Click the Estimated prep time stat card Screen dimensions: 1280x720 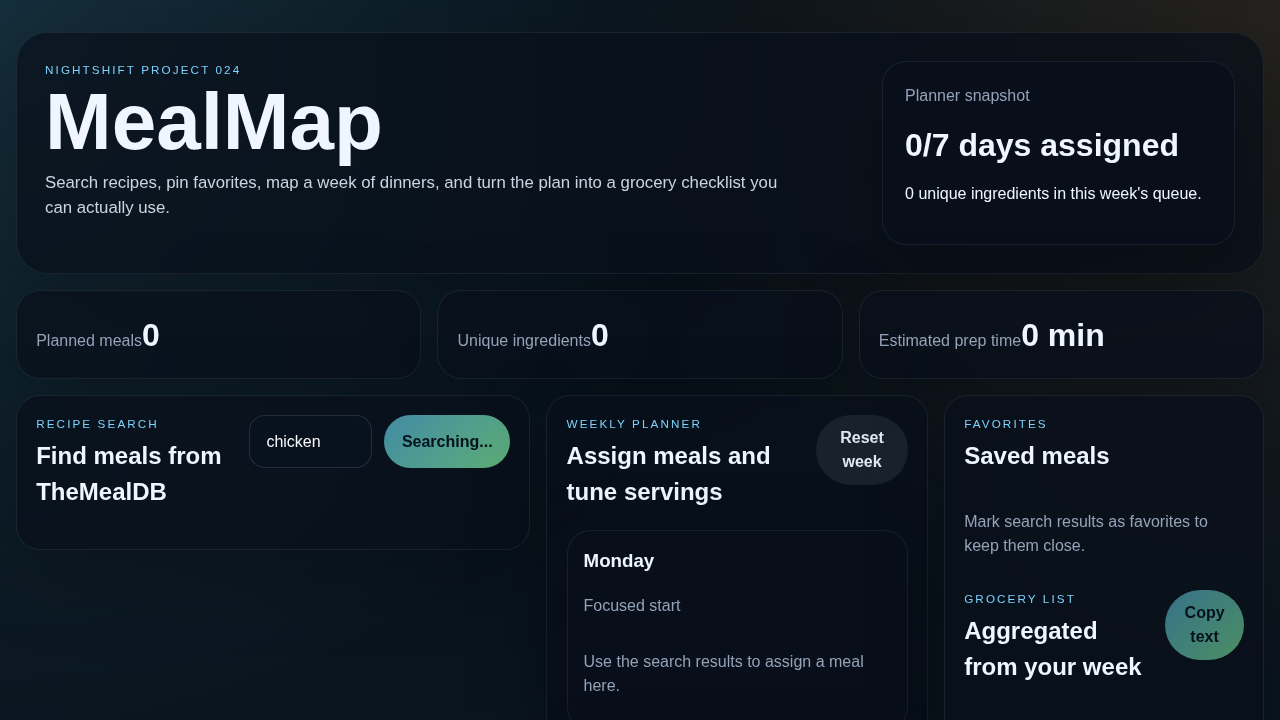pos(1061,334)
